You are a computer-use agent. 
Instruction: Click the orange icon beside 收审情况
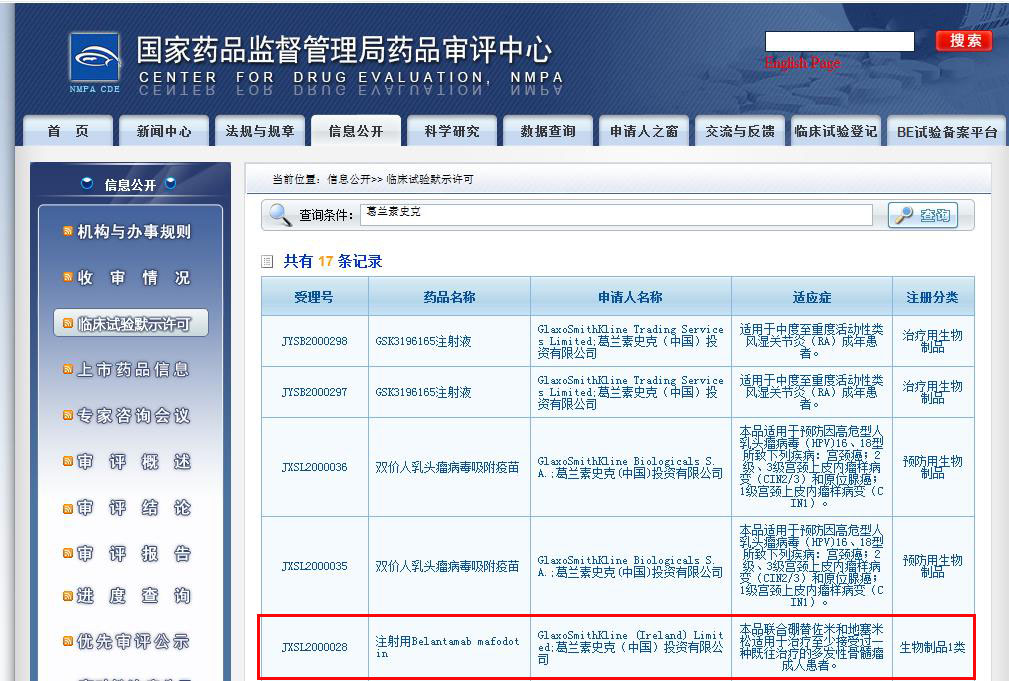(68, 278)
